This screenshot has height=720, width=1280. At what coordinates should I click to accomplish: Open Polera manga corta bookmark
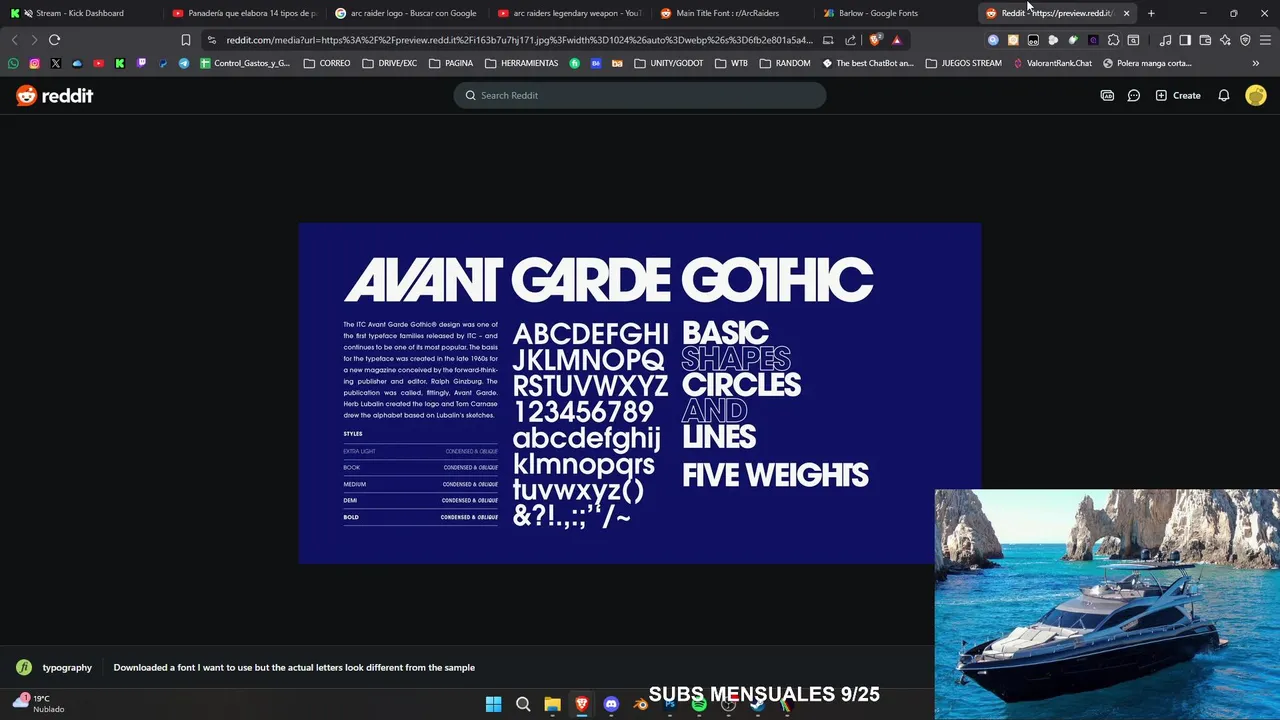(1147, 63)
